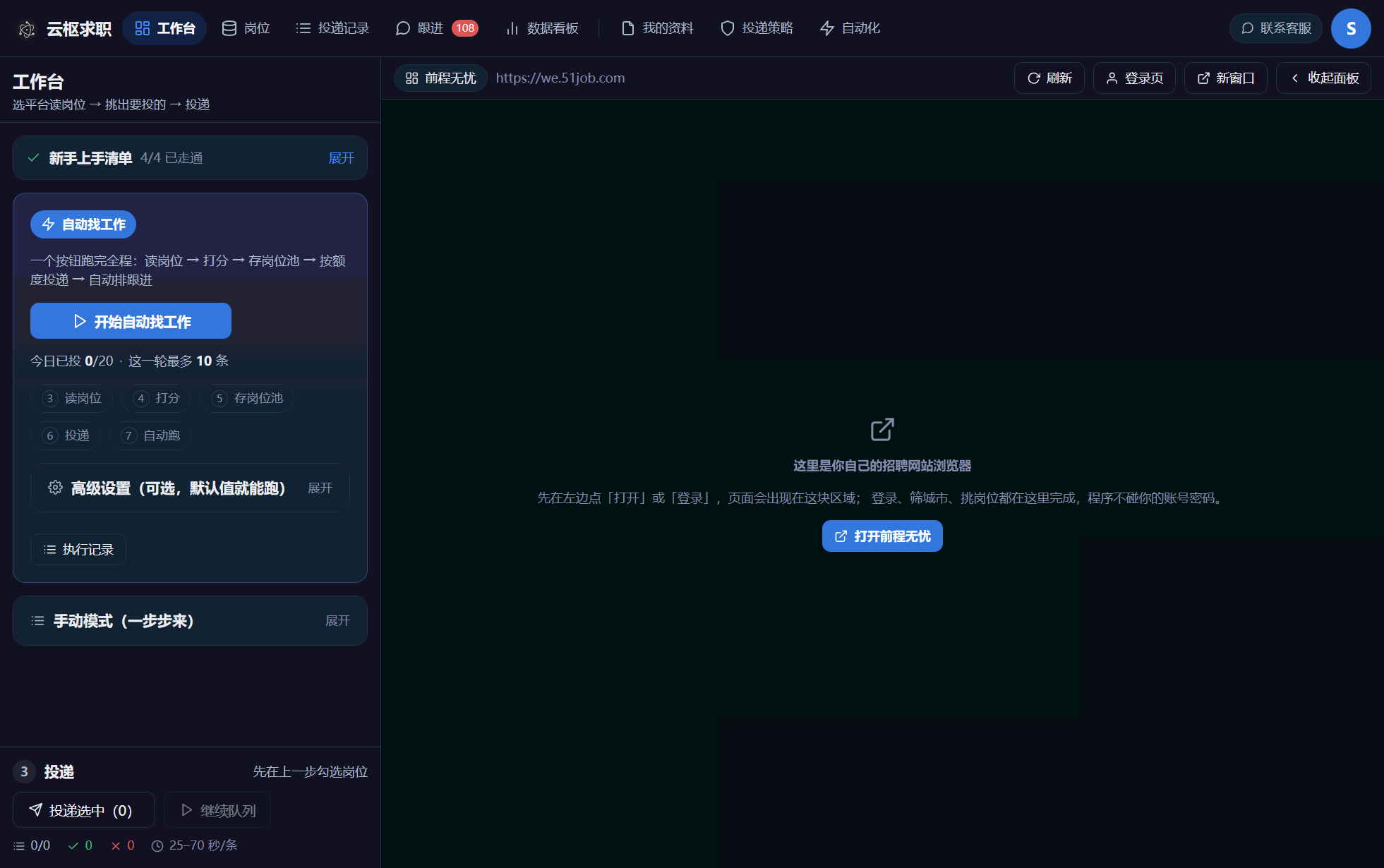This screenshot has width=1384, height=868.
Task: Open page in 新窗口
Action: (x=1226, y=78)
